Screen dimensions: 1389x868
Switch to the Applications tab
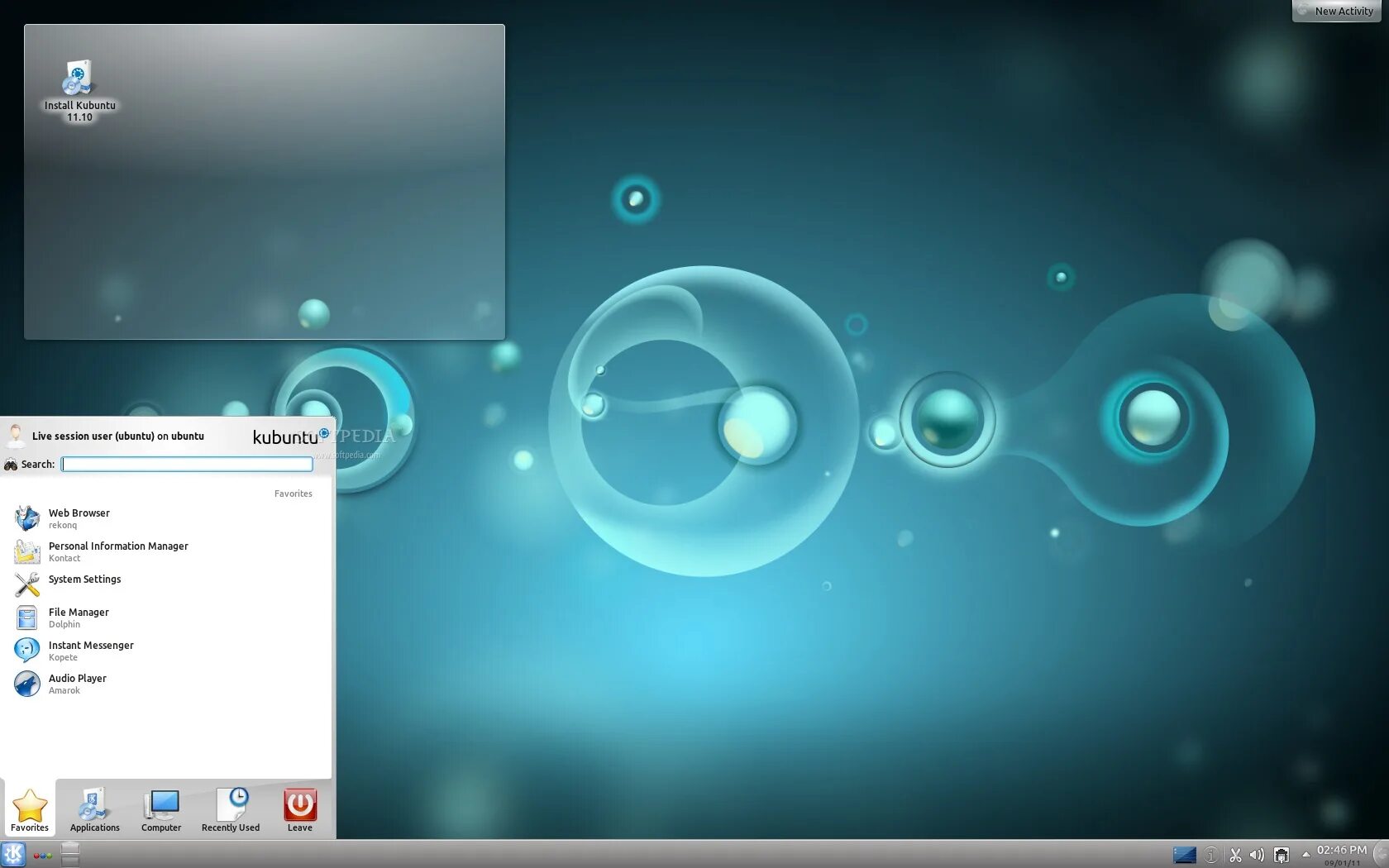coord(95,809)
